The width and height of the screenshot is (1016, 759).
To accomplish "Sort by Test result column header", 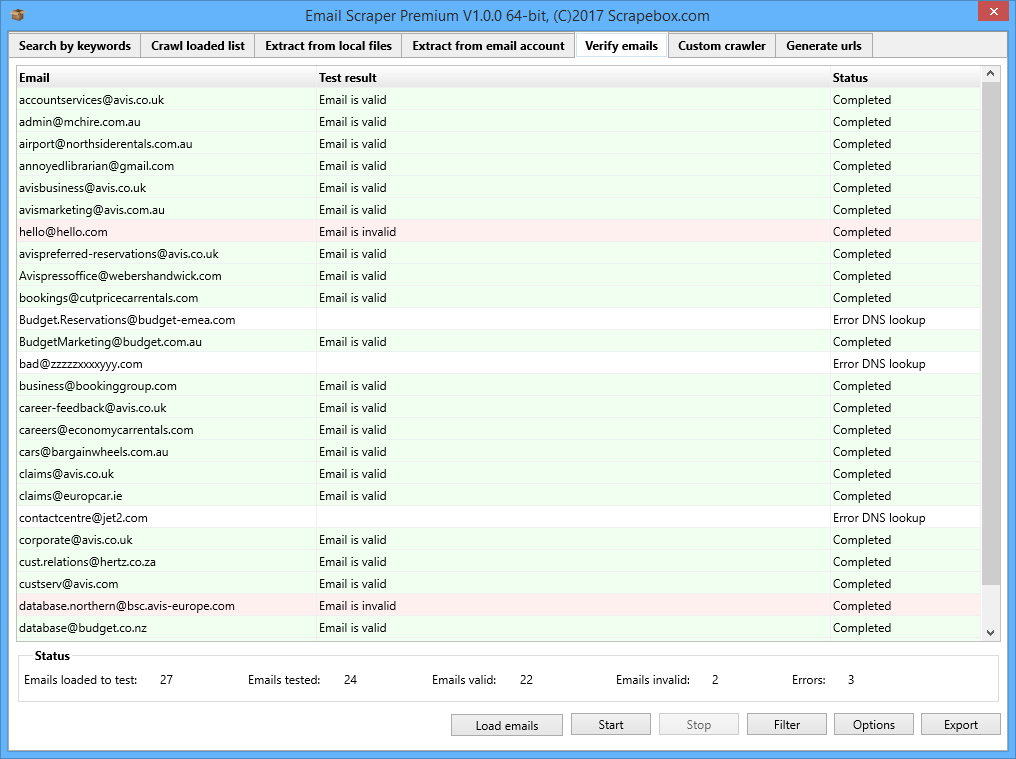I will tap(570, 78).
